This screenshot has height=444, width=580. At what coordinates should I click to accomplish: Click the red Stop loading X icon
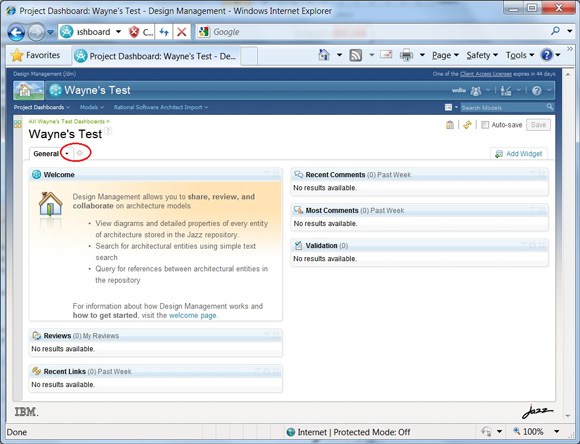pos(181,32)
